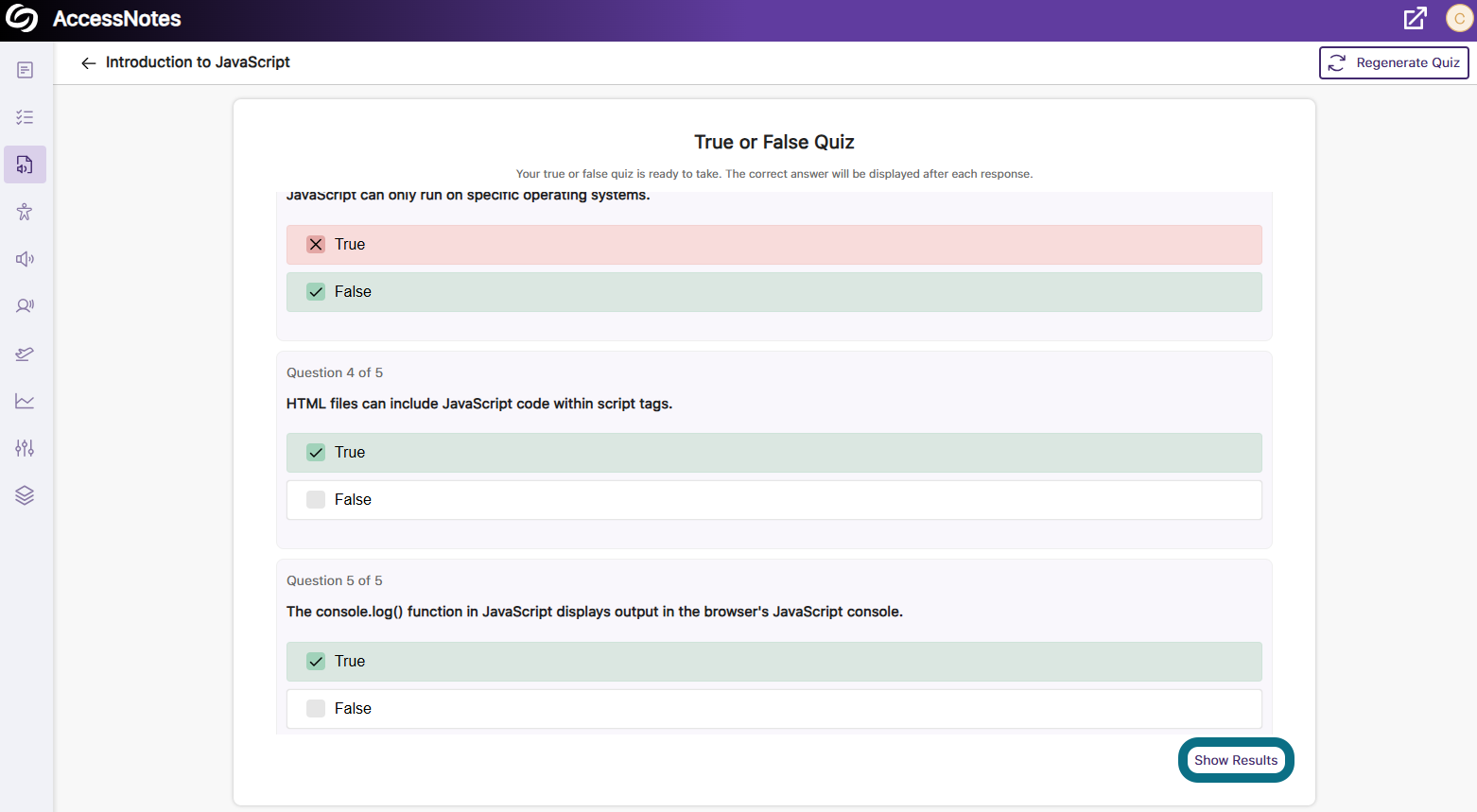
Task: Open the sliders settings icon in sidebar
Action: [25, 448]
